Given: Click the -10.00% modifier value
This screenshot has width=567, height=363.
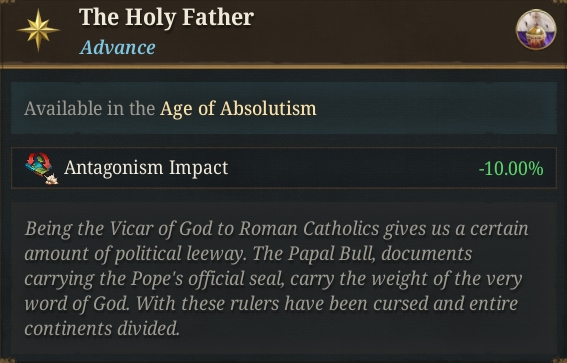Looking at the screenshot, I should [x=511, y=168].
